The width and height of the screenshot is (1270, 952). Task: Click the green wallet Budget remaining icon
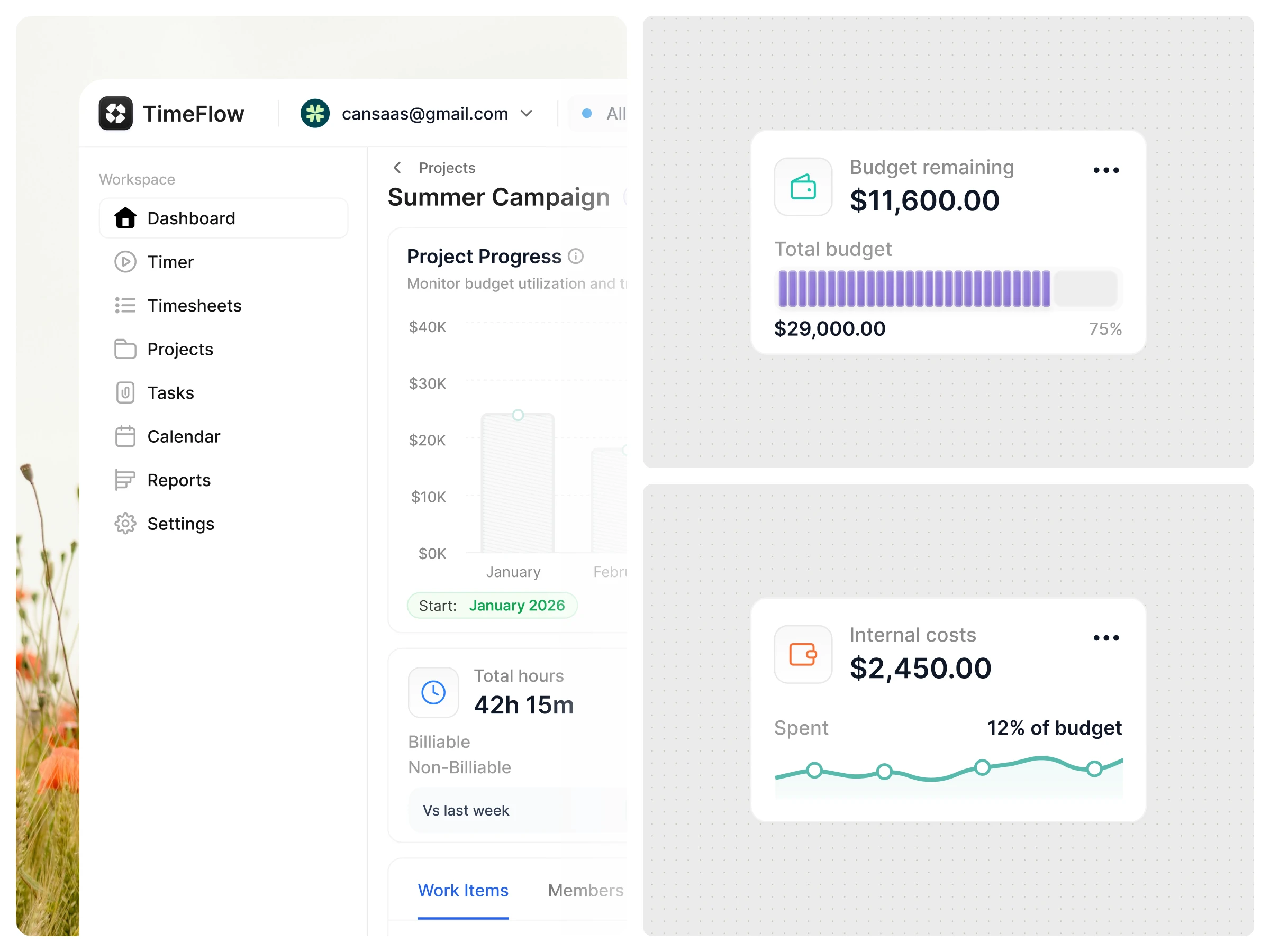click(803, 187)
